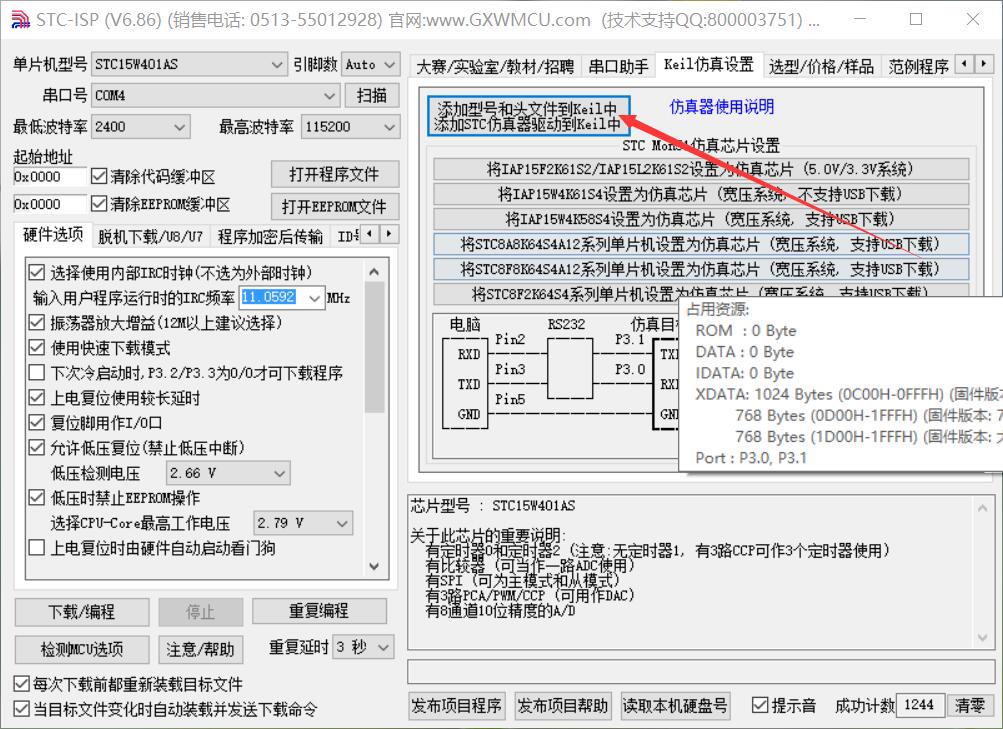This screenshot has height=729, width=1003.
Task: Toggle 提示音 checkbox
Action: (760, 705)
